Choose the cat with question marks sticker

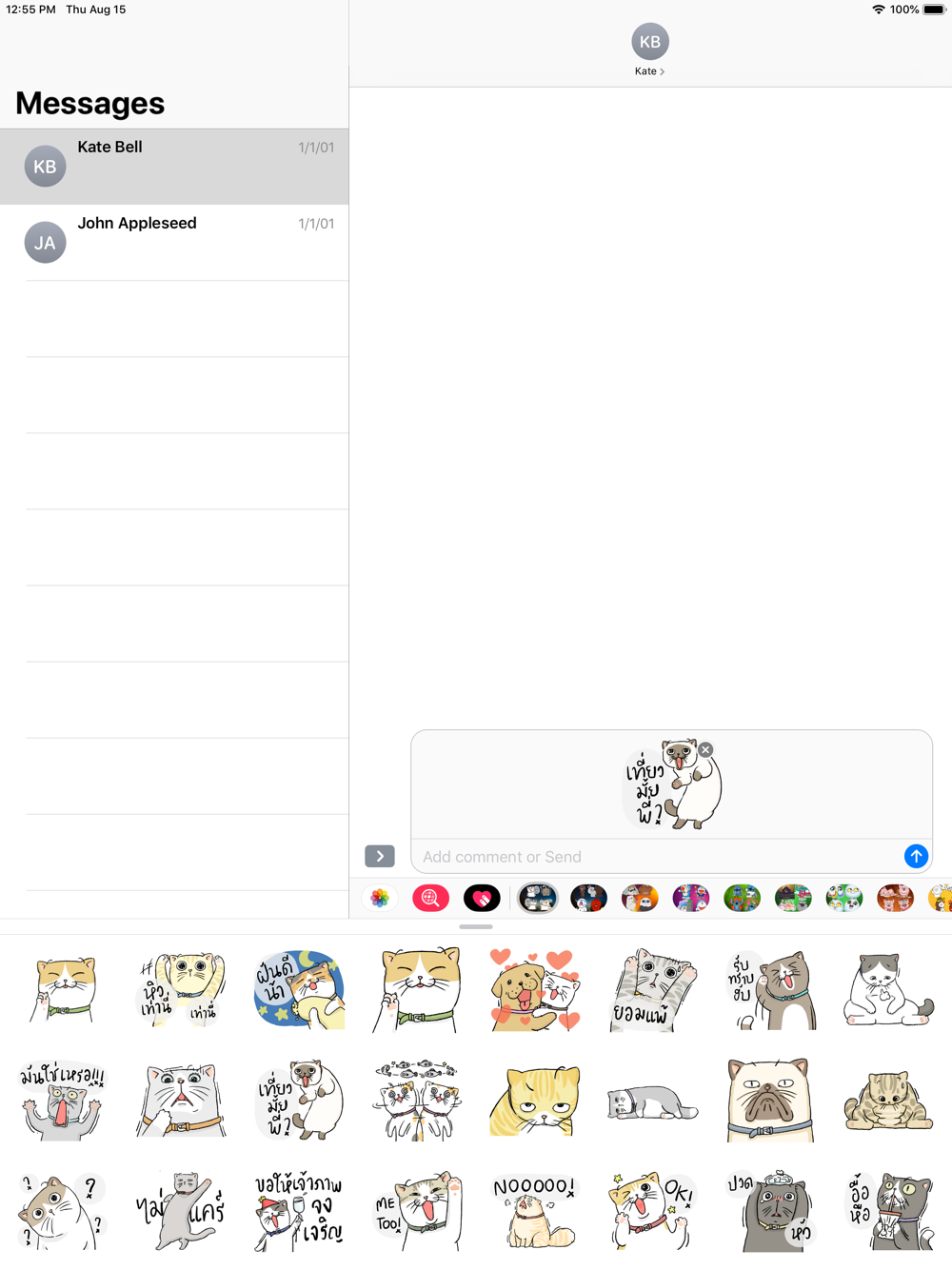click(x=64, y=1211)
